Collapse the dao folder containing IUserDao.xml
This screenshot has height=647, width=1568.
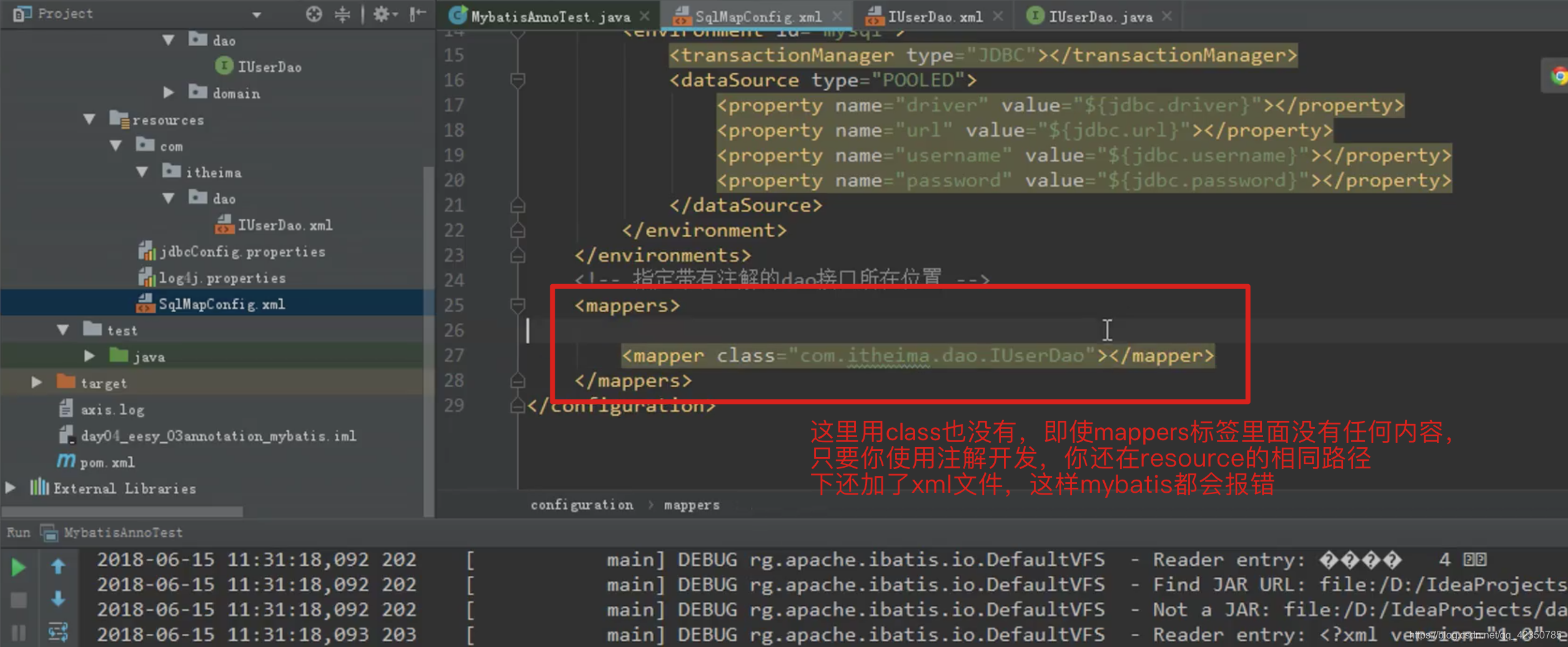pyautogui.click(x=168, y=199)
